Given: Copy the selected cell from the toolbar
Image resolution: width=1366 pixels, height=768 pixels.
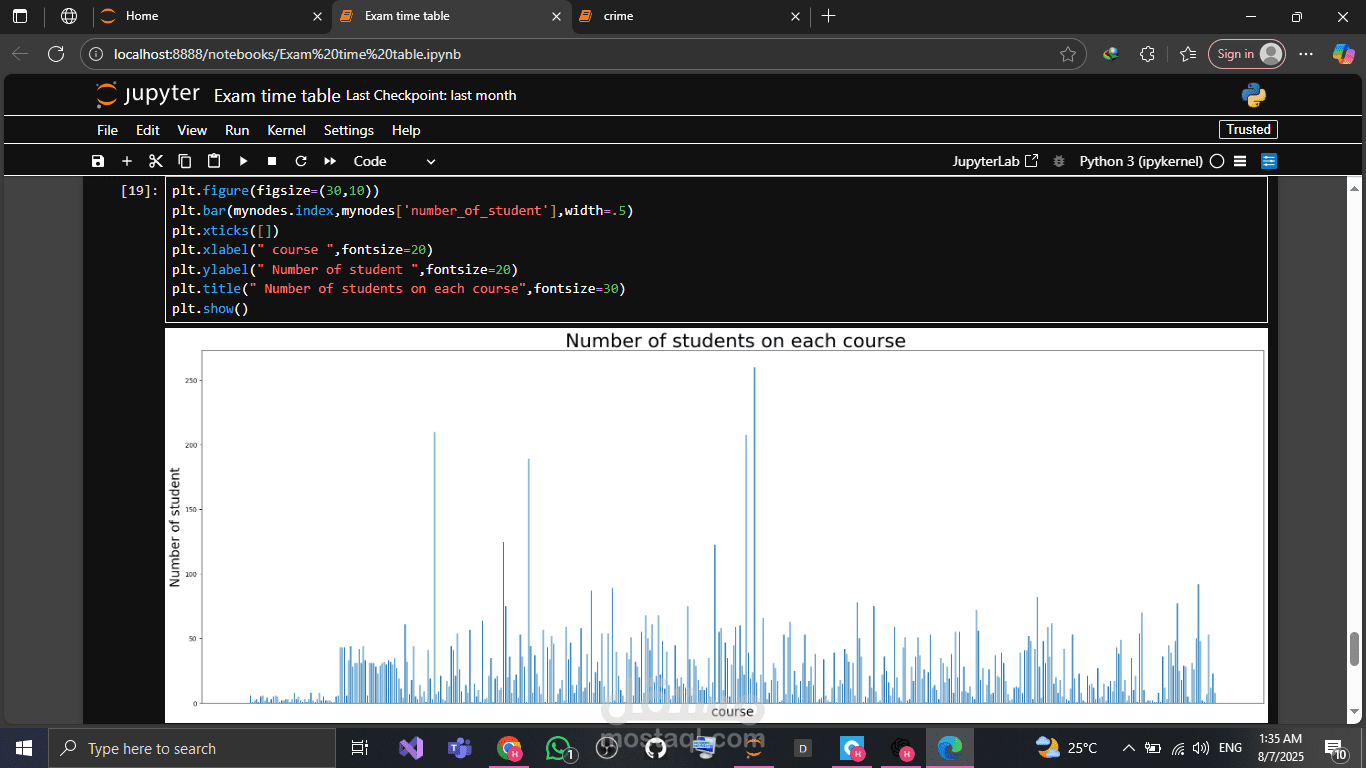Looking at the screenshot, I should [184, 161].
